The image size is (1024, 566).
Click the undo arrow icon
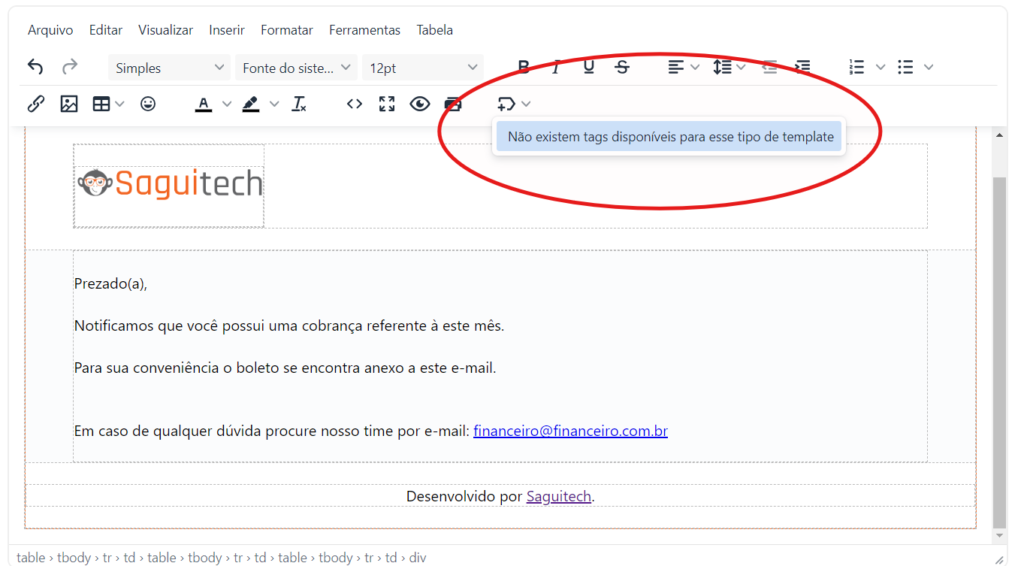35,67
